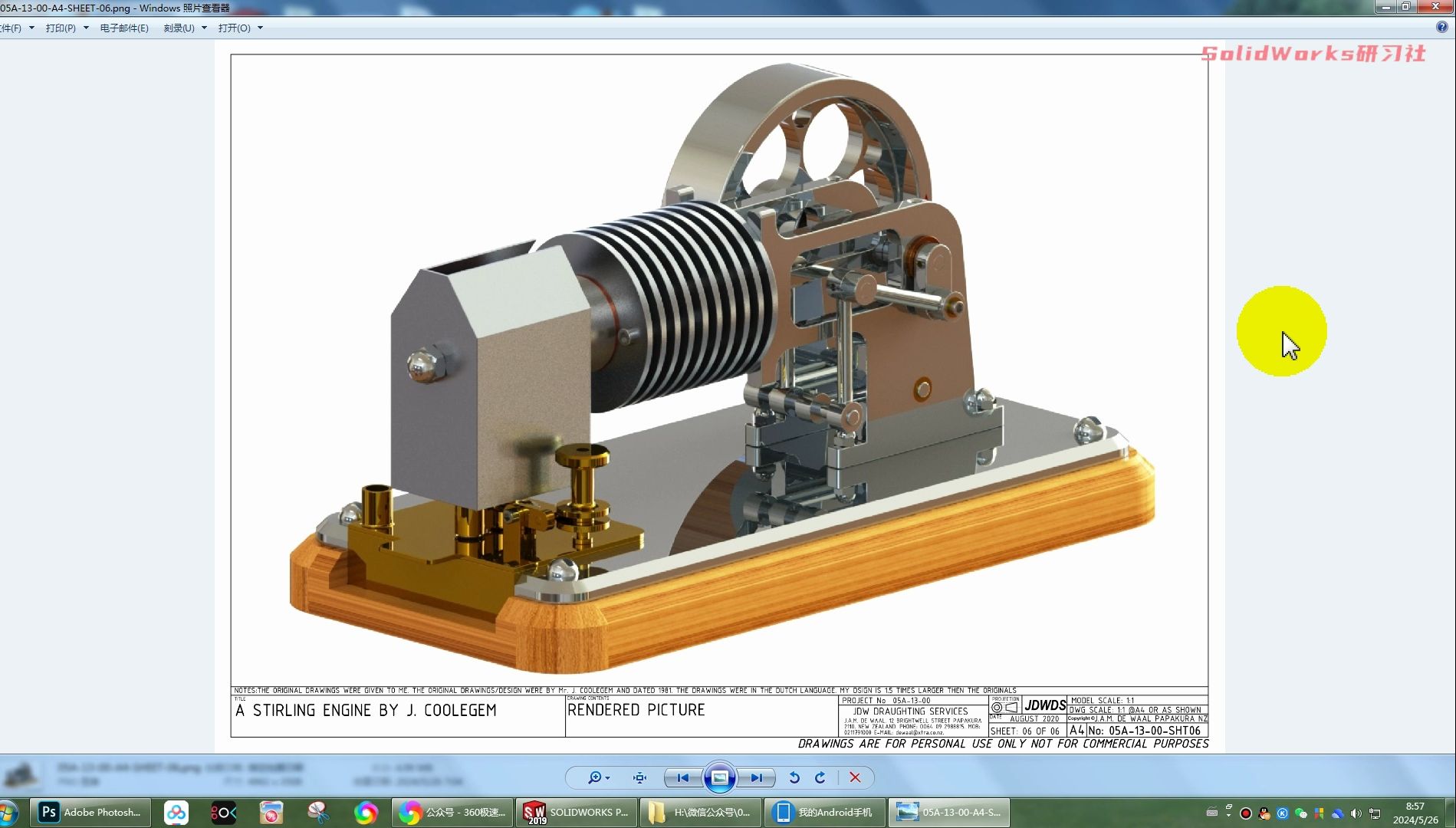Switch to the 我的Android手机 taskbar window
The image size is (1456, 828).
824,812
